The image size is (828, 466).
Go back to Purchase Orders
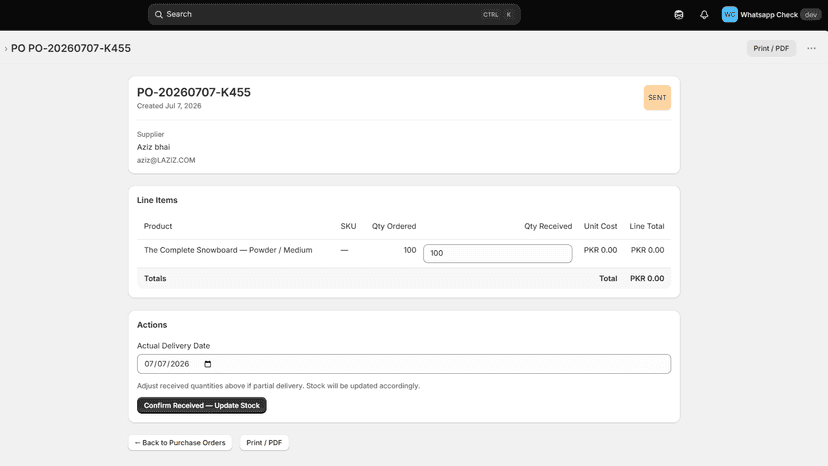[x=180, y=443]
